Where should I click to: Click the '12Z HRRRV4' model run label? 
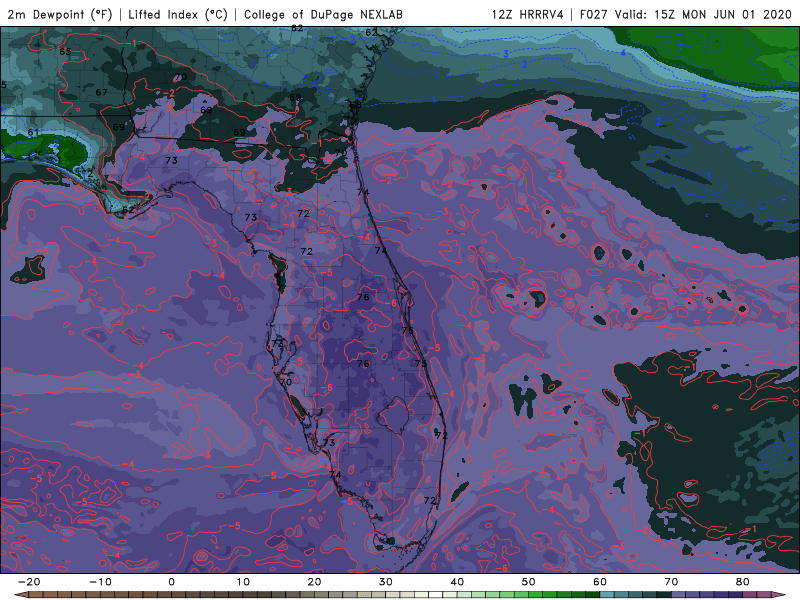528,14
